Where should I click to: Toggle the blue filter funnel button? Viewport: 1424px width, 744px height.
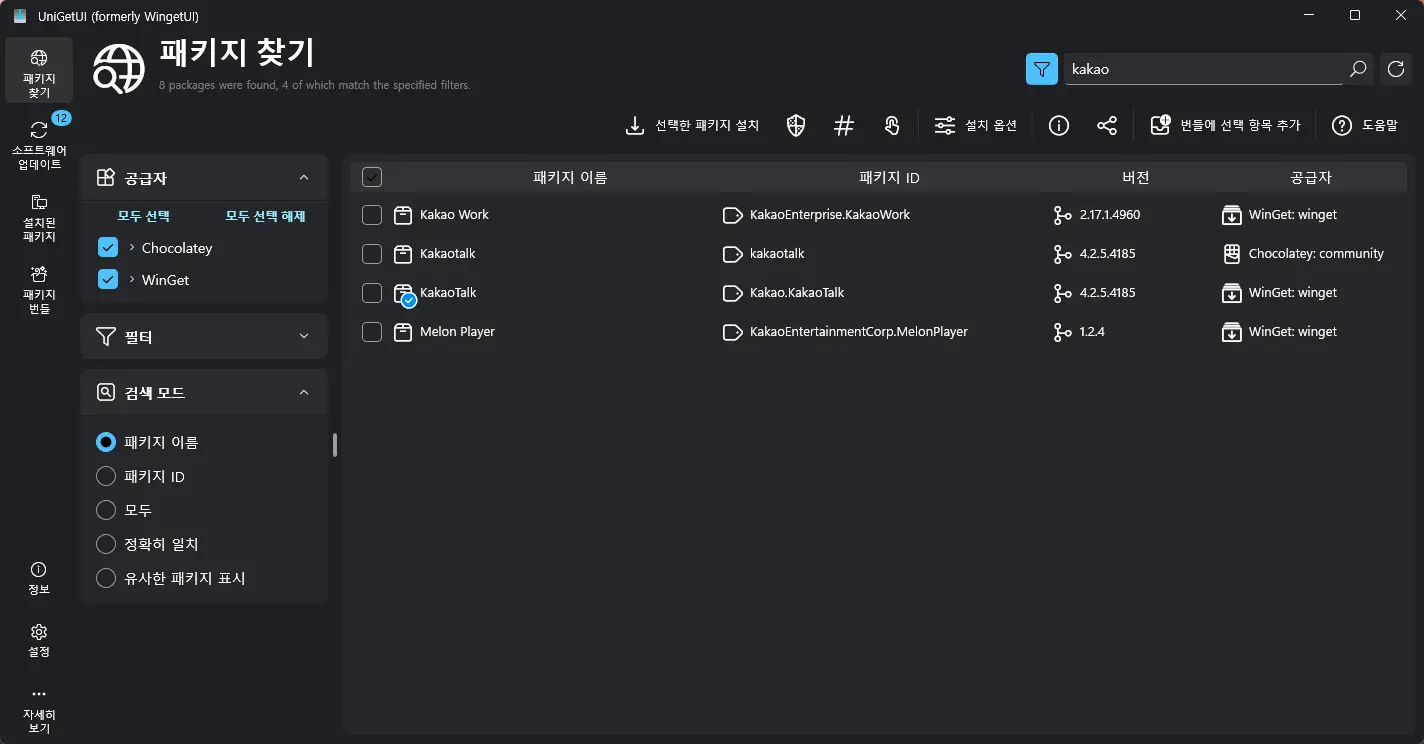click(x=1042, y=69)
